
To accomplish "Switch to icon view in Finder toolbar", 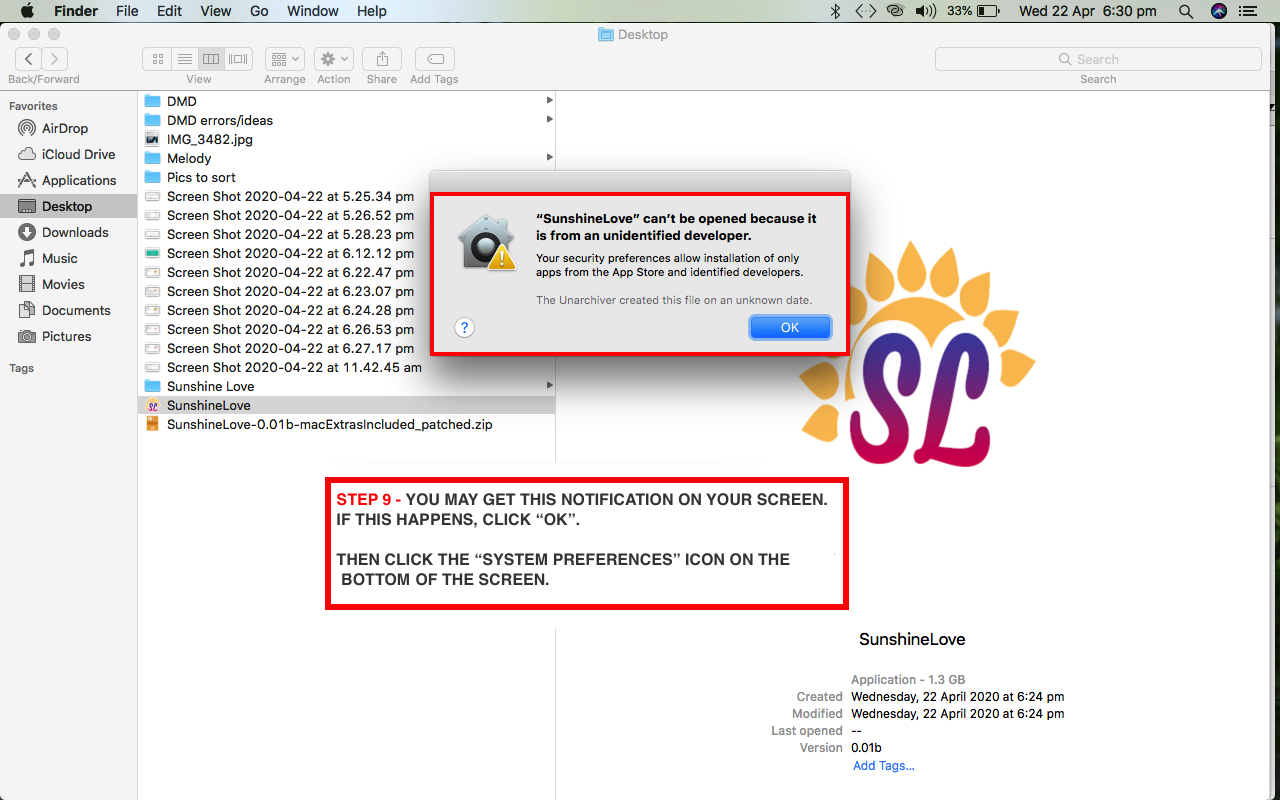I will (x=158, y=59).
